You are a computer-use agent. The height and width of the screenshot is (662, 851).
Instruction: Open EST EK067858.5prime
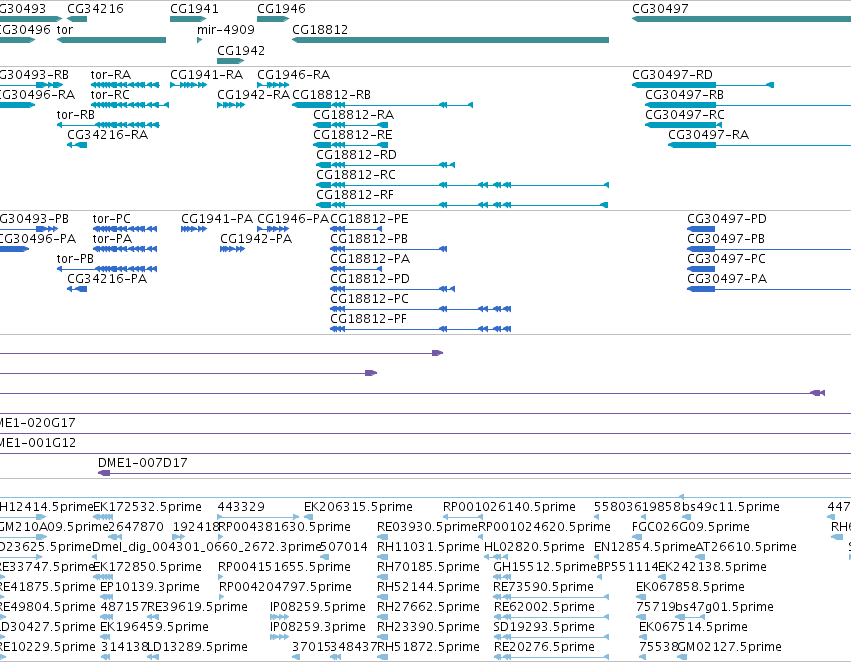[641, 597]
